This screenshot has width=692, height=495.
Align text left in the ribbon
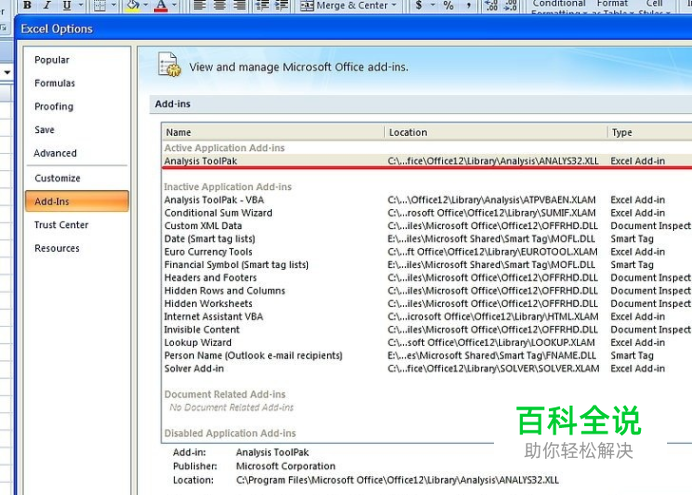pyautogui.click(x=200, y=5)
